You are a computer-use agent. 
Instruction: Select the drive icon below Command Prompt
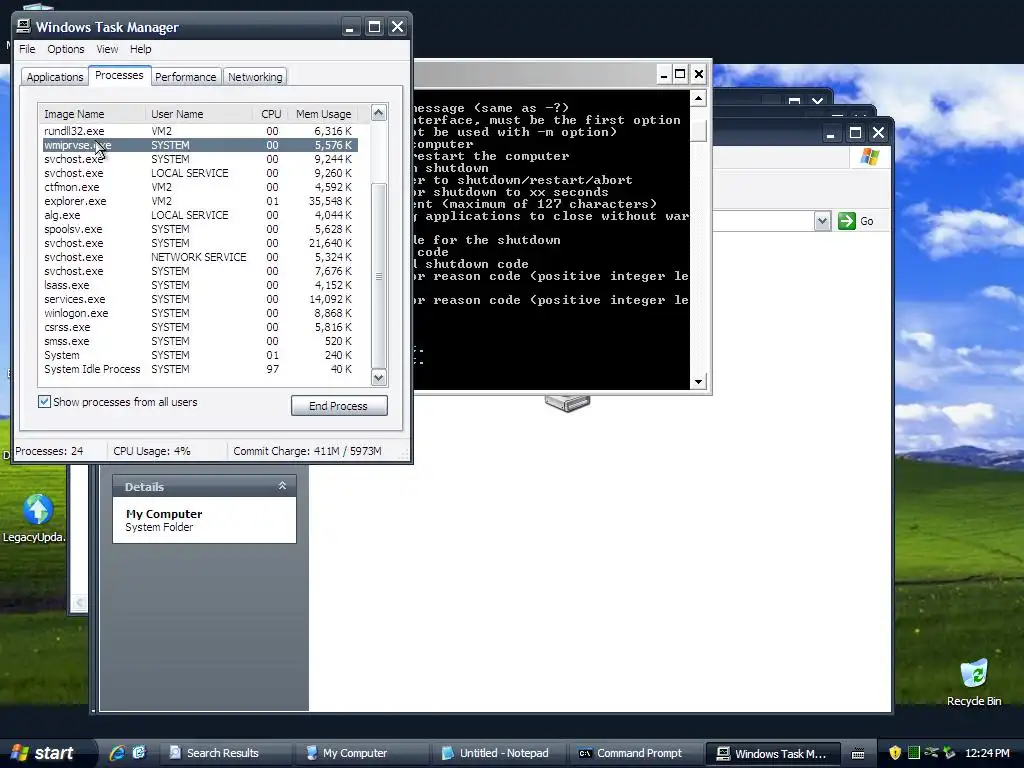568,403
